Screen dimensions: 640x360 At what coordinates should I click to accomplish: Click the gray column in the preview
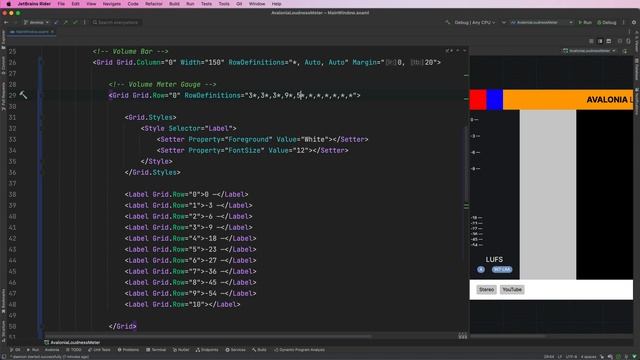pyautogui.click(x=548, y=194)
